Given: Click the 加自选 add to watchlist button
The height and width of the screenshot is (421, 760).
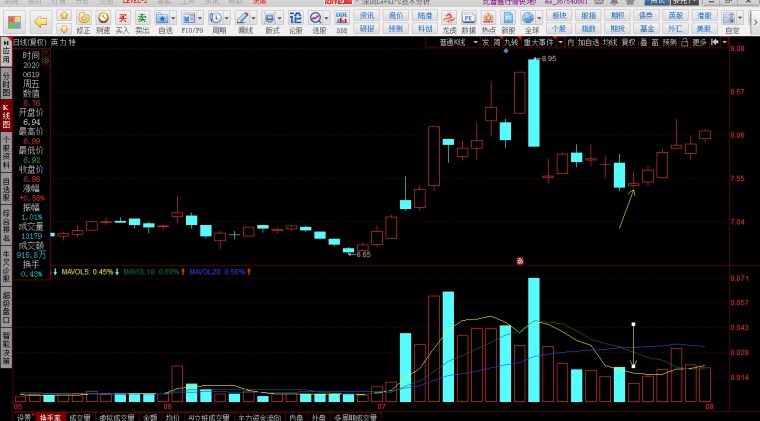Looking at the screenshot, I should [x=590, y=42].
